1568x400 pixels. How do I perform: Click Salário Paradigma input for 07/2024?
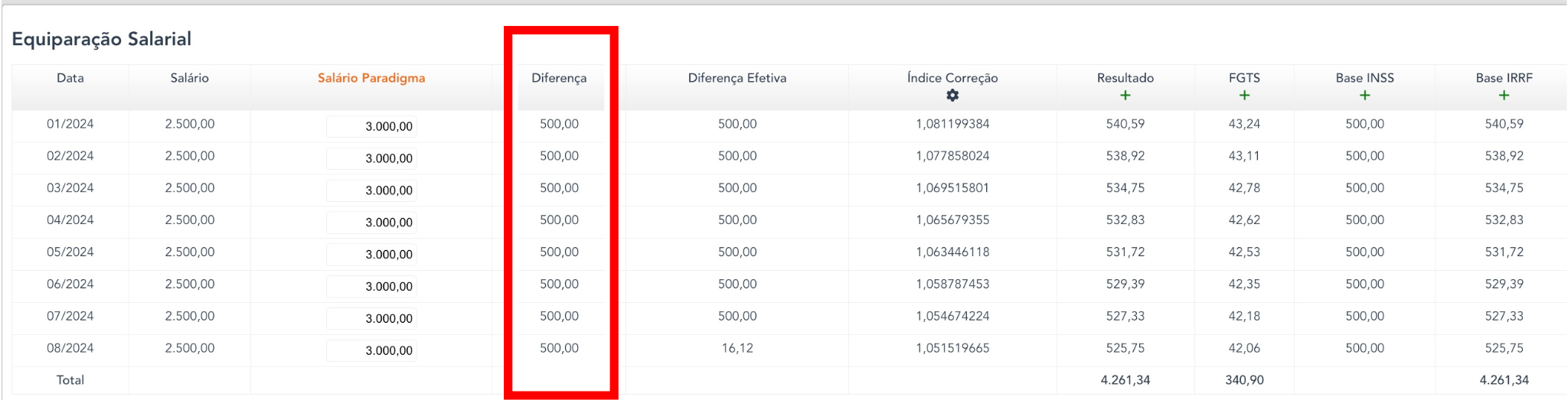click(x=372, y=319)
